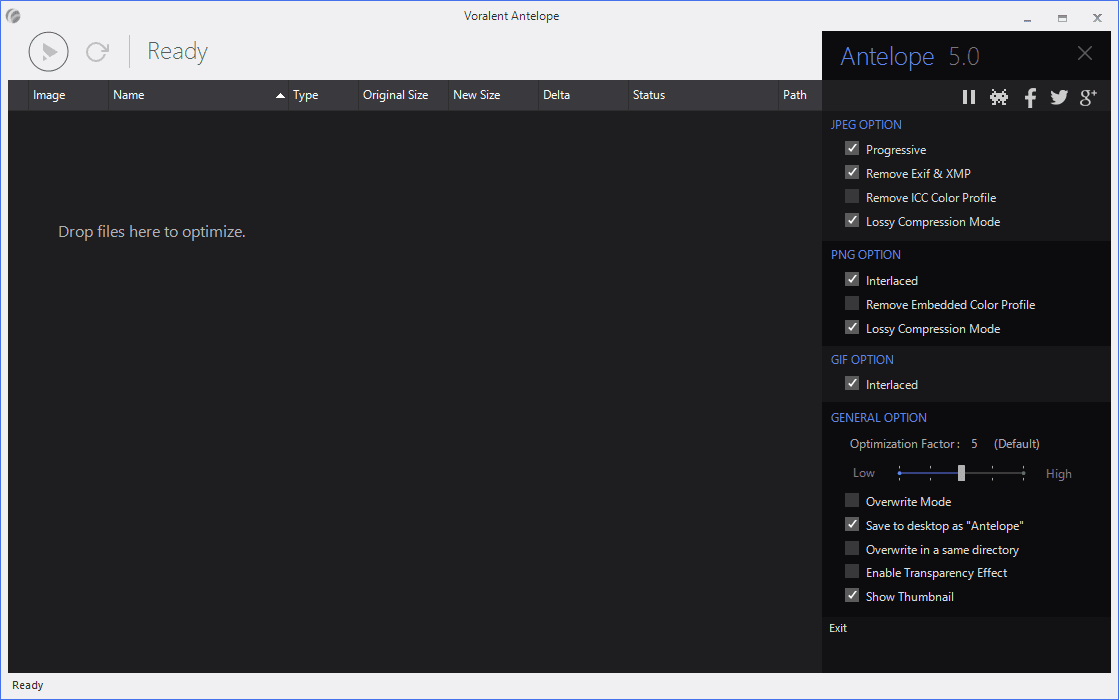
Task: Uncheck the GIF Interlaced option
Action: coord(852,384)
